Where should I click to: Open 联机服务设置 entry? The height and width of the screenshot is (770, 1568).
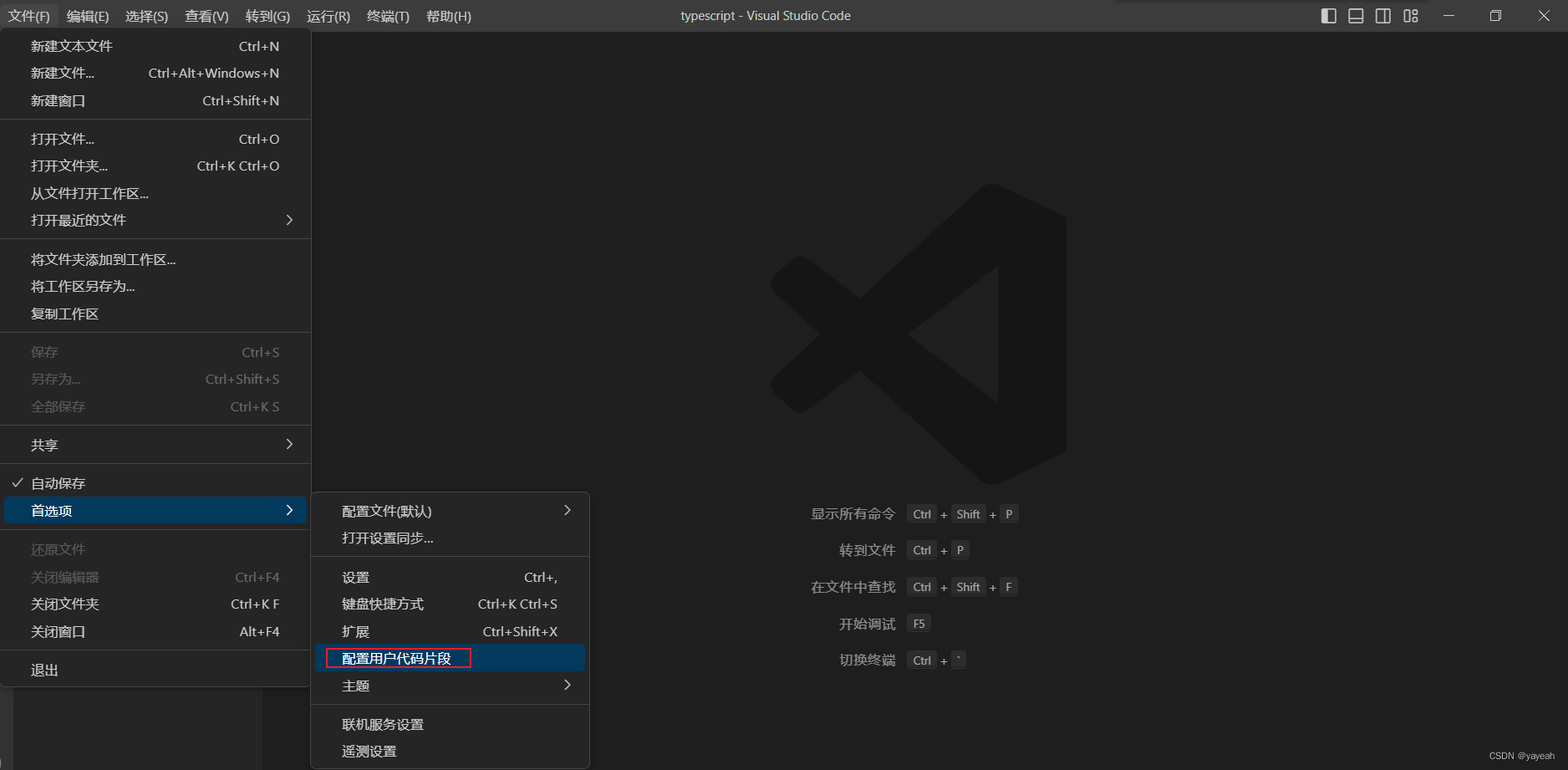tap(450, 724)
